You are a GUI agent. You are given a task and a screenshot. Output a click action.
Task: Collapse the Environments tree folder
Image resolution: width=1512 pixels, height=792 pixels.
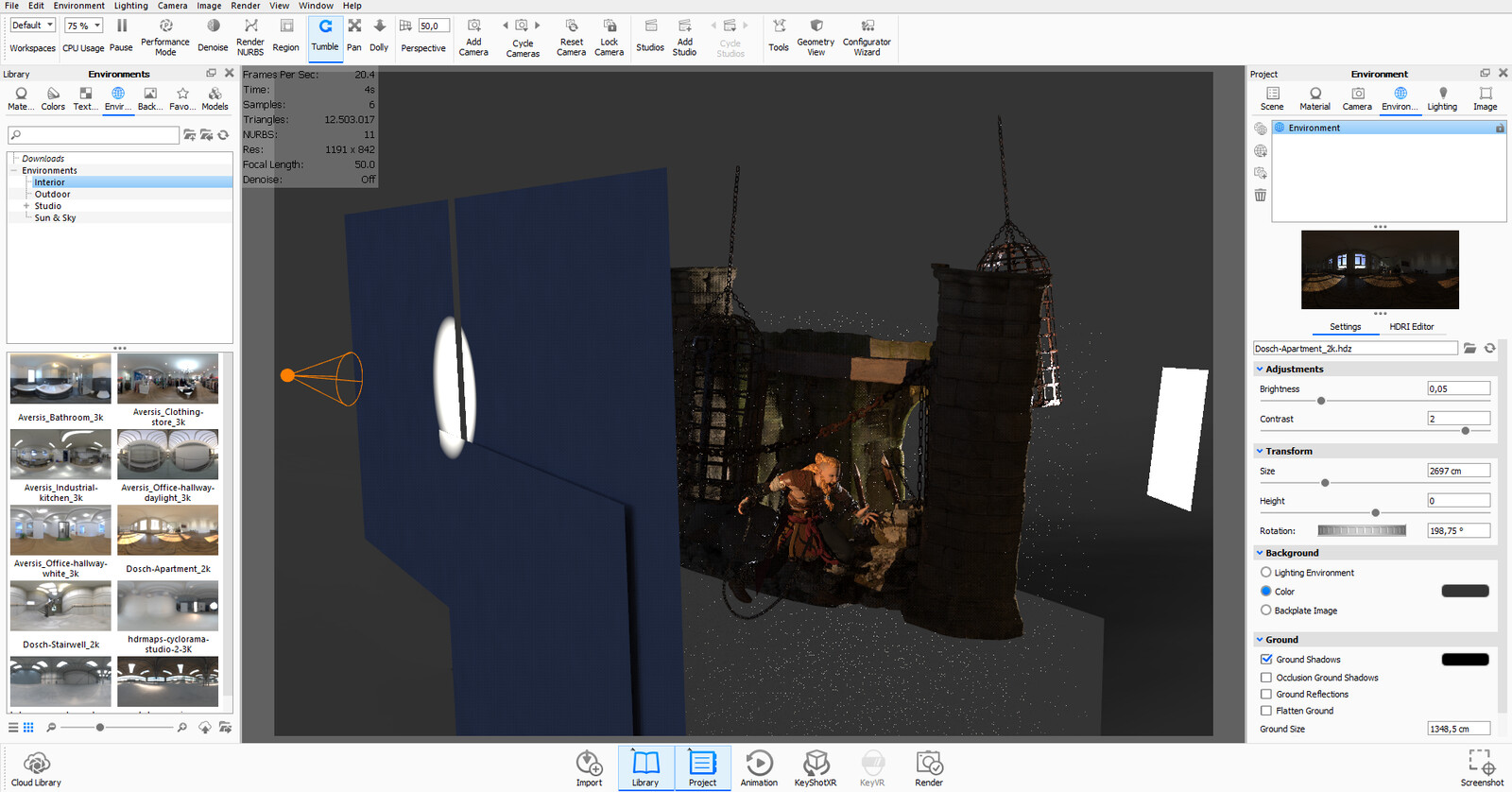click(x=14, y=171)
